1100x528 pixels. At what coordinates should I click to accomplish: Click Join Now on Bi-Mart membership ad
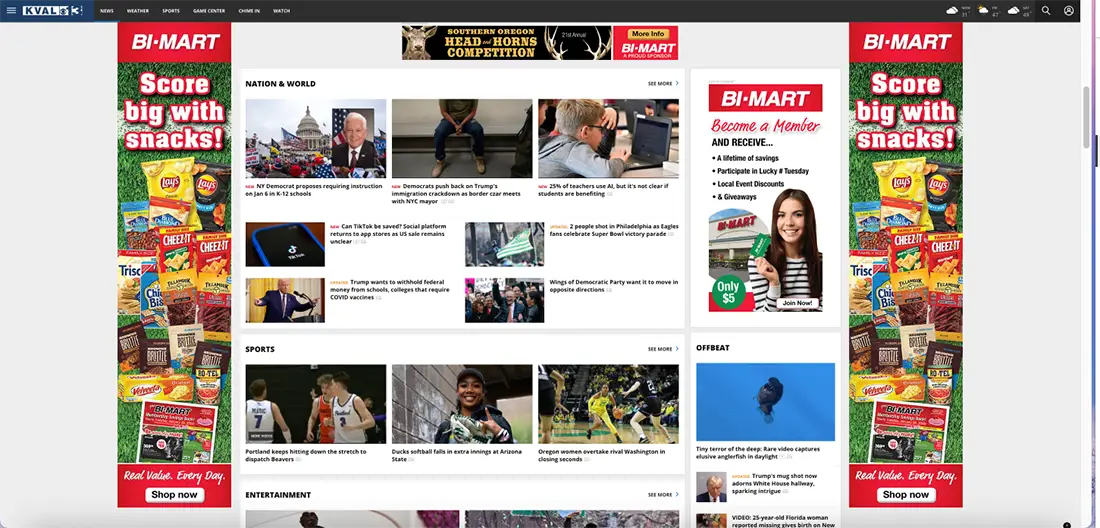tap(798, 304)
